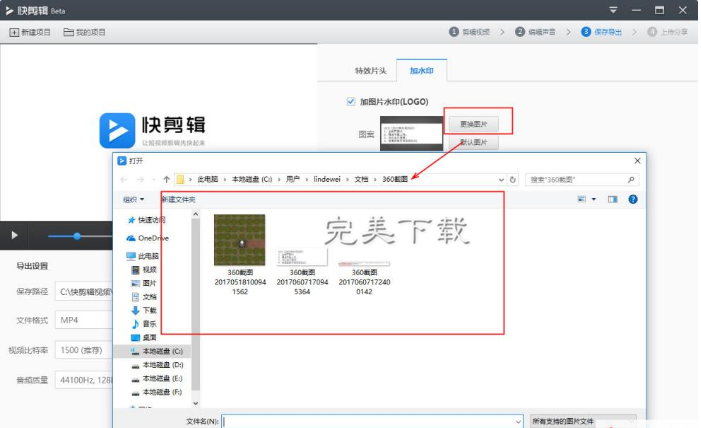This screenshot has width=701, height=428.
Task: Select 本地磁盘 (F:) in navigation tree
Action: pos(157,392)
